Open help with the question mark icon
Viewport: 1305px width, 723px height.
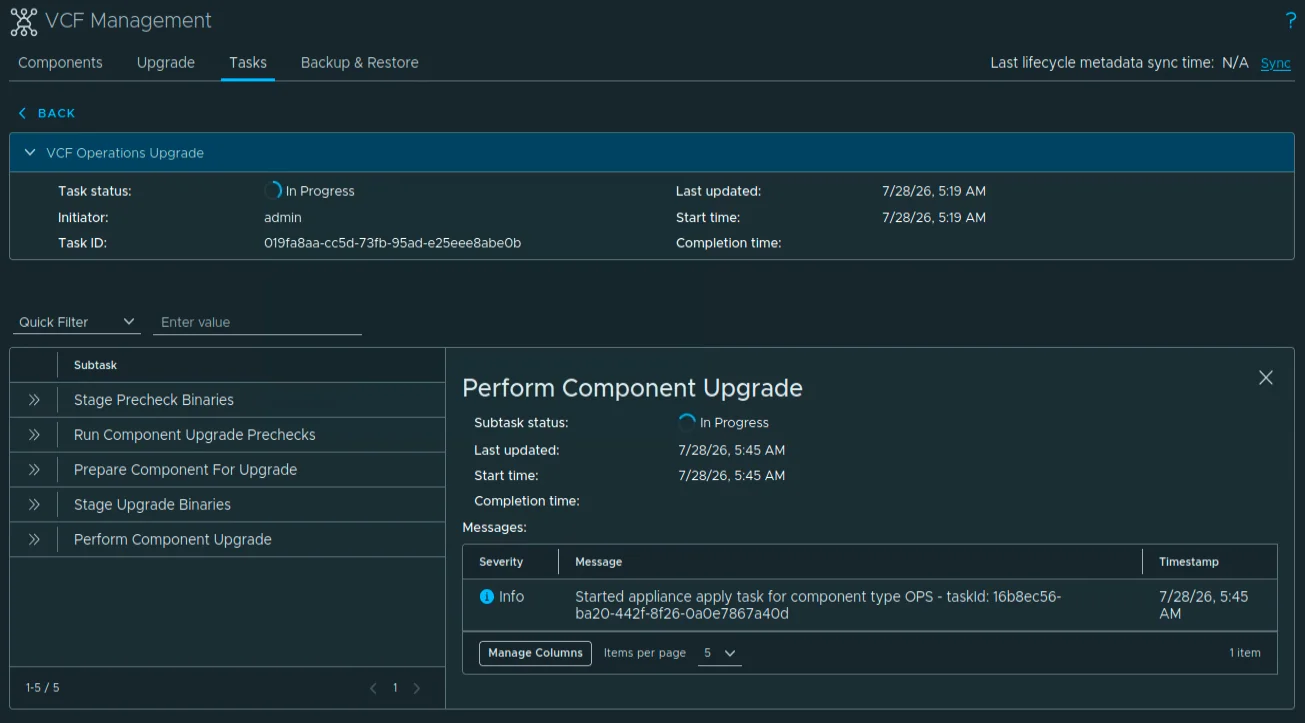(x=1290, y=21)
